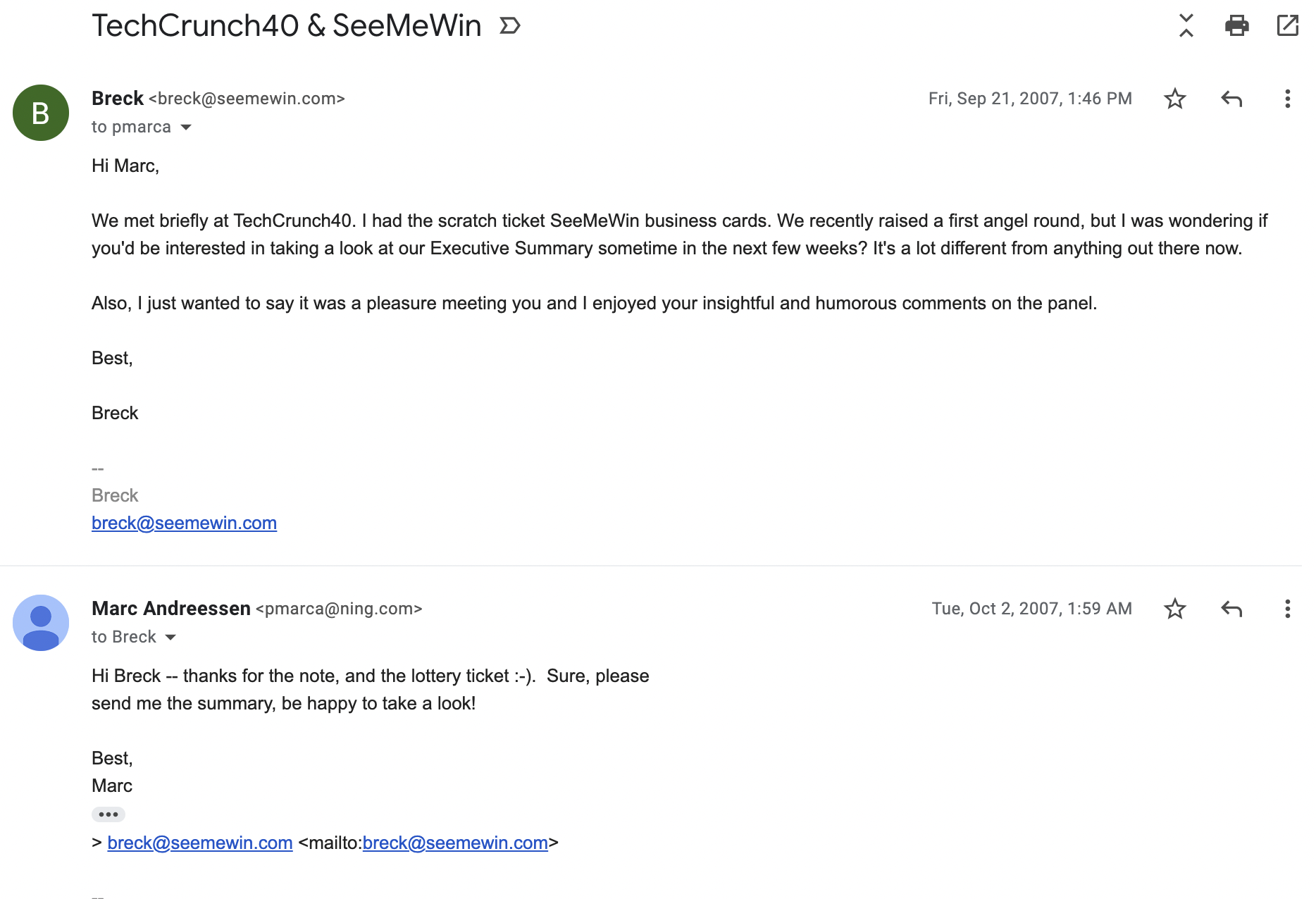Image resolution: width=1316 pixels, height=899 pixels.
Task: Star Breck's Sep 21 message
Action: pos(1174,99)
